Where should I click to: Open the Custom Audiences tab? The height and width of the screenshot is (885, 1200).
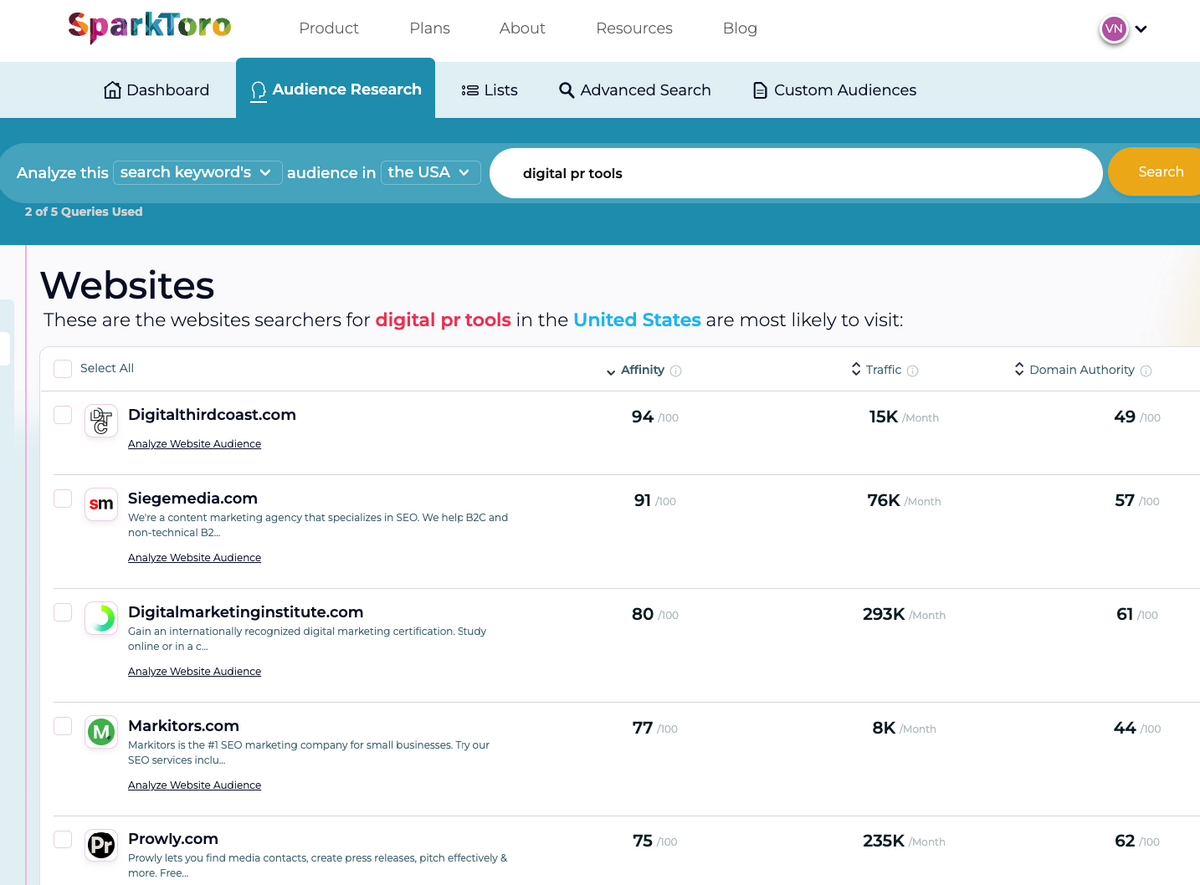[x=834, y=90]
